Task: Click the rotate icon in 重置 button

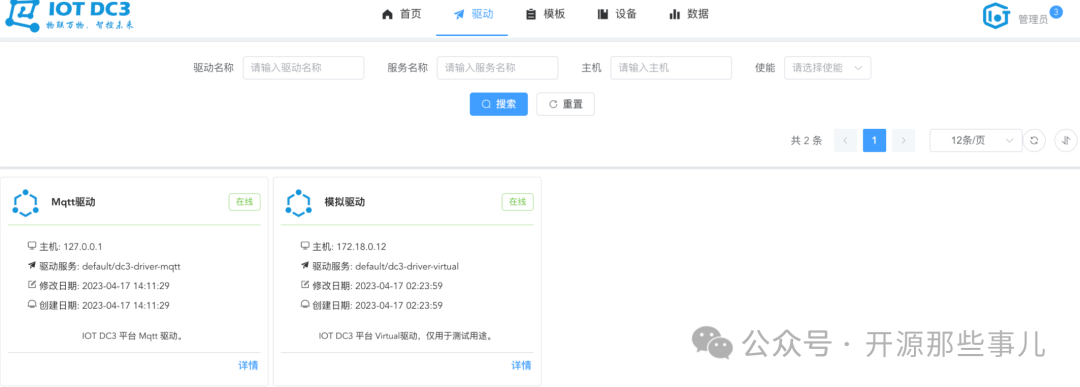Action: pyautogui.click(x=552, y=105)
